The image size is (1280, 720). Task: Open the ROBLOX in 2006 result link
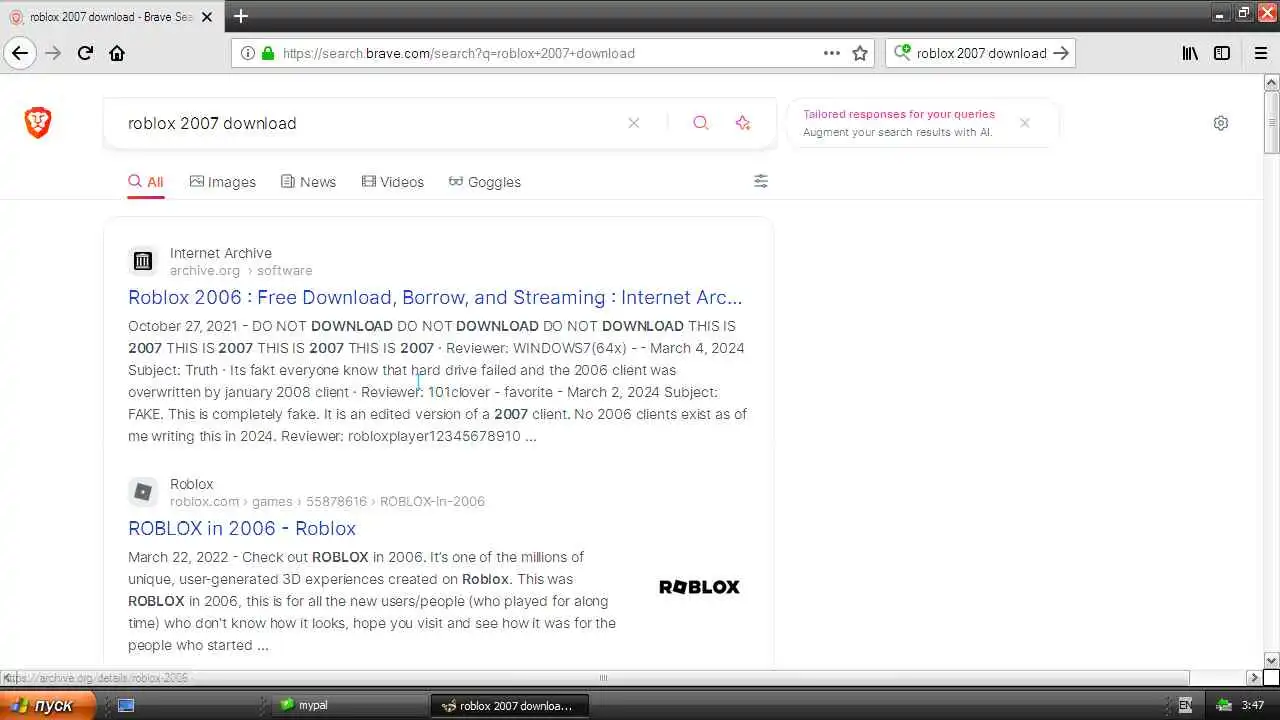[x=242, y=528]
